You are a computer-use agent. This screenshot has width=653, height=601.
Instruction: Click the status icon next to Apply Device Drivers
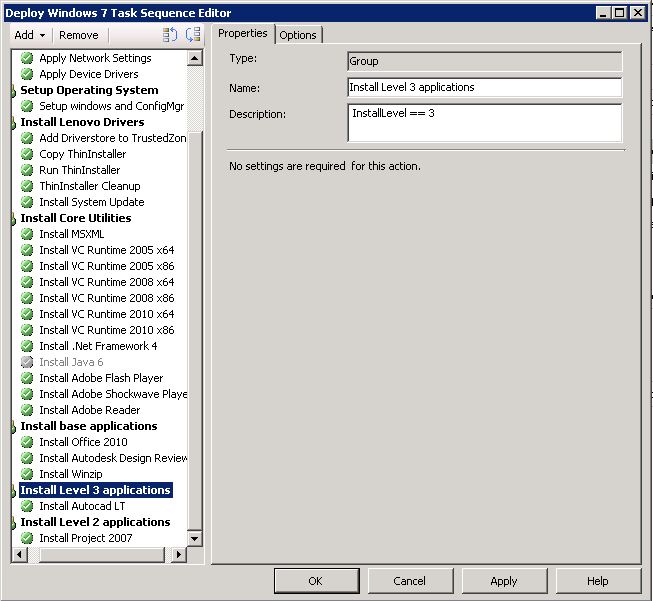pos(27,74)
